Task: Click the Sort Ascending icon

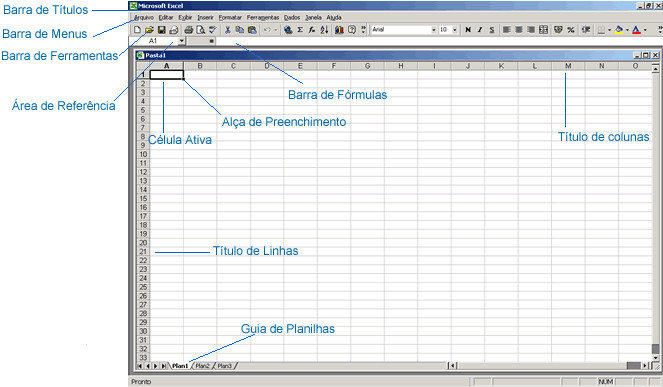Action: (x=324, y=30)
